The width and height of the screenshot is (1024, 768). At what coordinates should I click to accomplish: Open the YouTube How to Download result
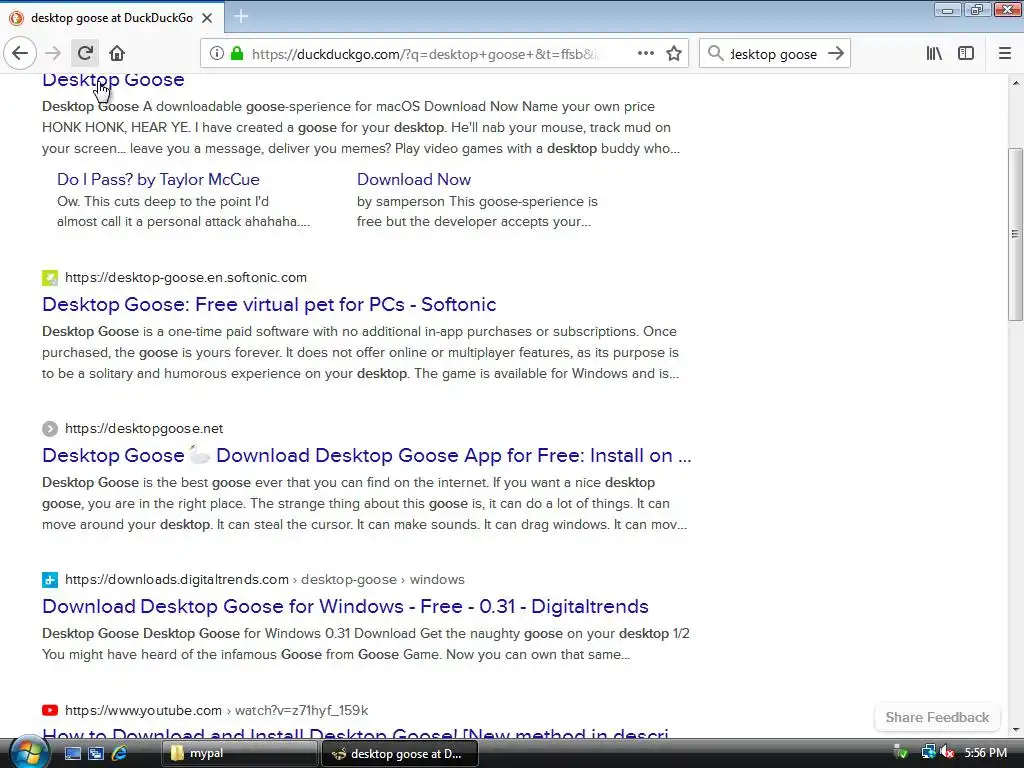[x=355, y=733]
